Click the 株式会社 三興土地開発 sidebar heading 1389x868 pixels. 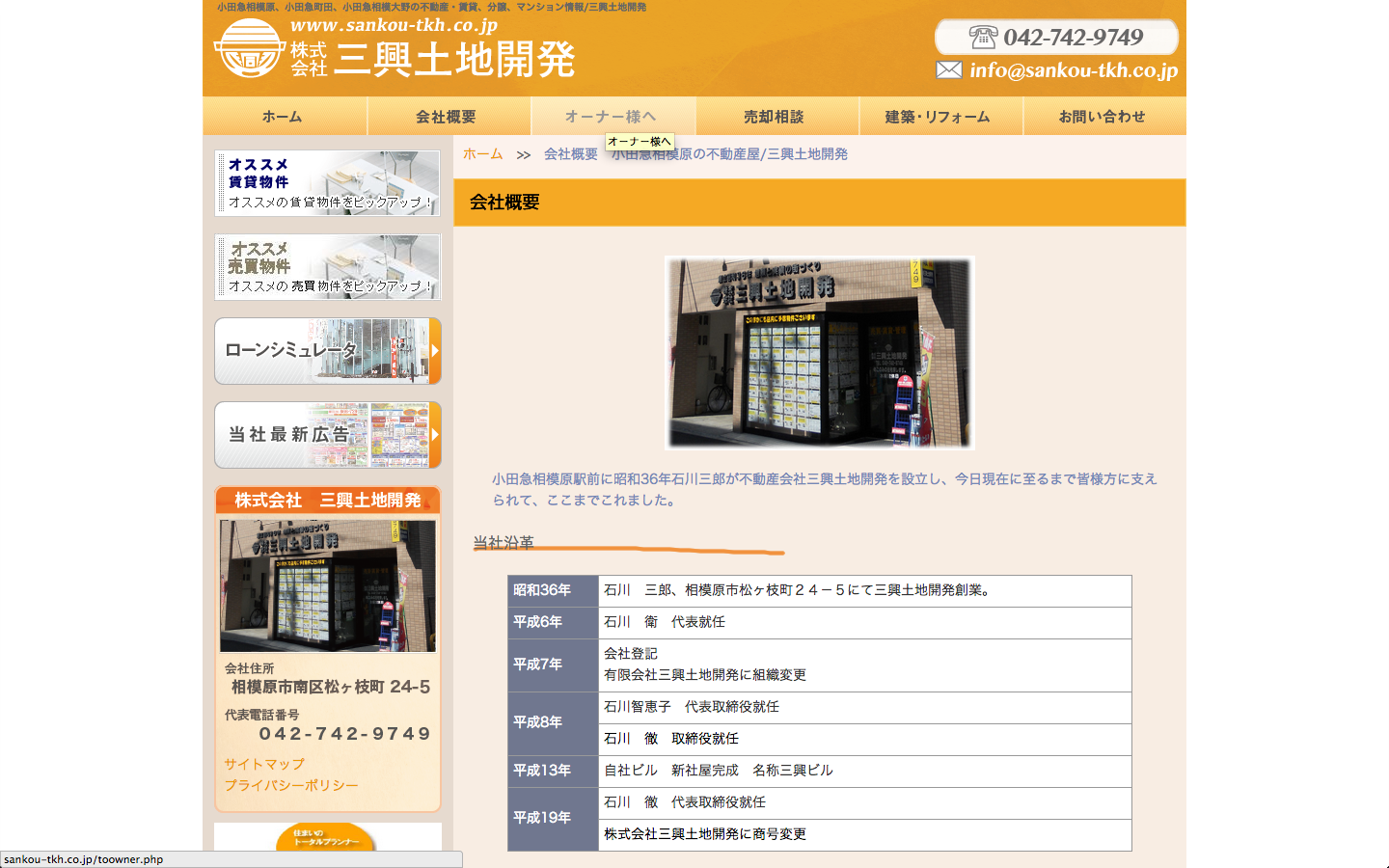point(328,501)
